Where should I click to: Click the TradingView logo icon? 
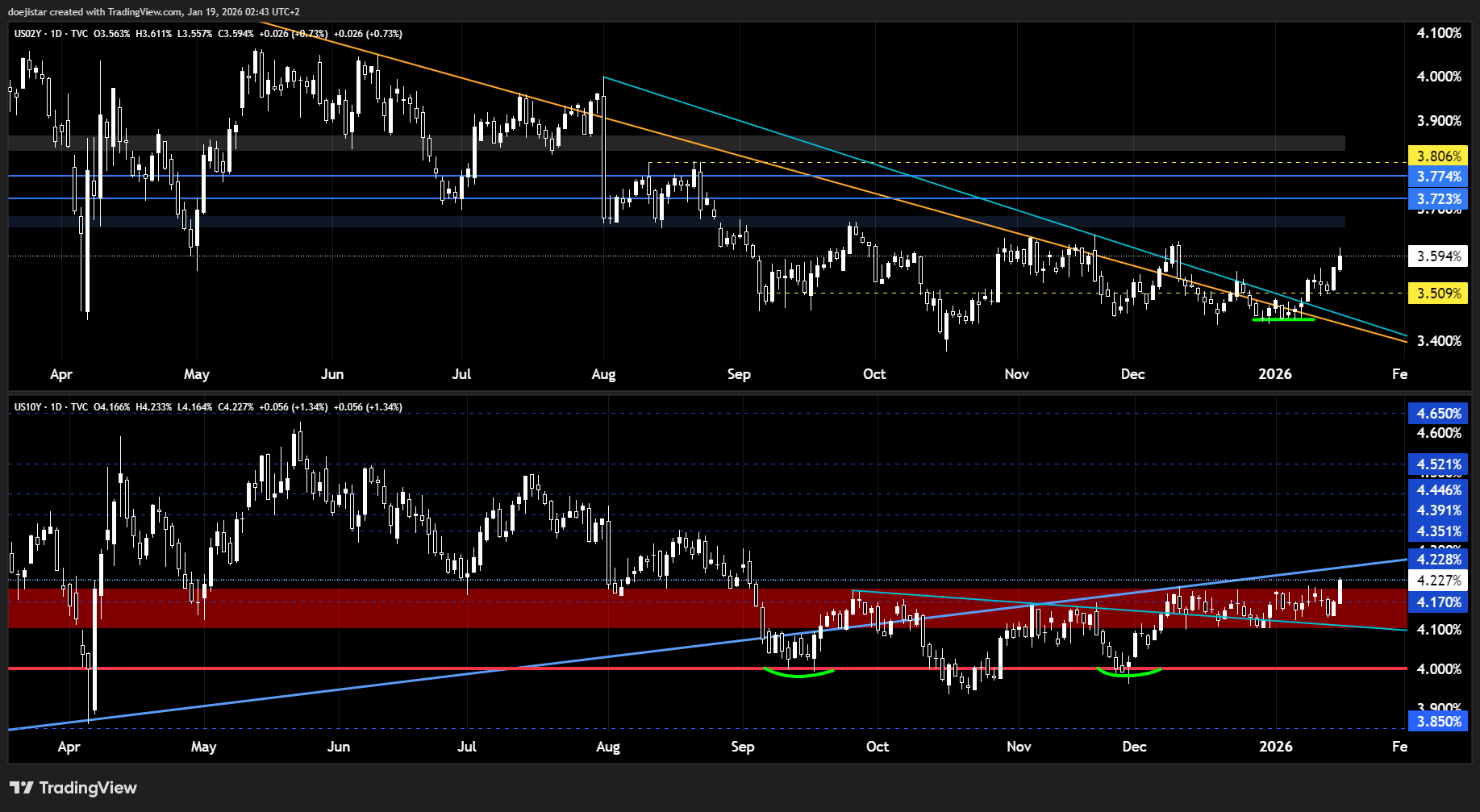click(22, 788)
